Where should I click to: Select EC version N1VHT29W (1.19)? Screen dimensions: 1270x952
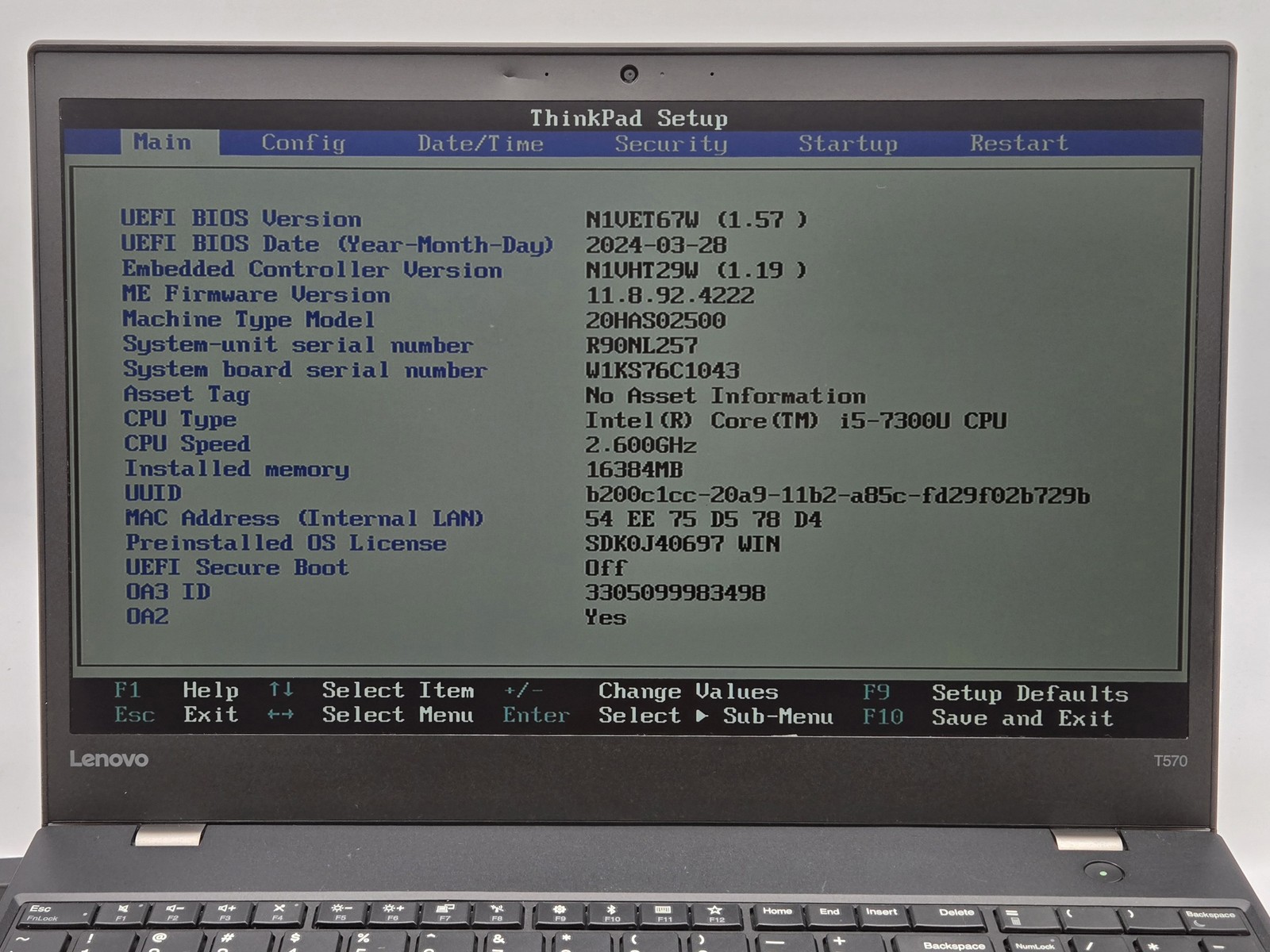click(696, 271)
